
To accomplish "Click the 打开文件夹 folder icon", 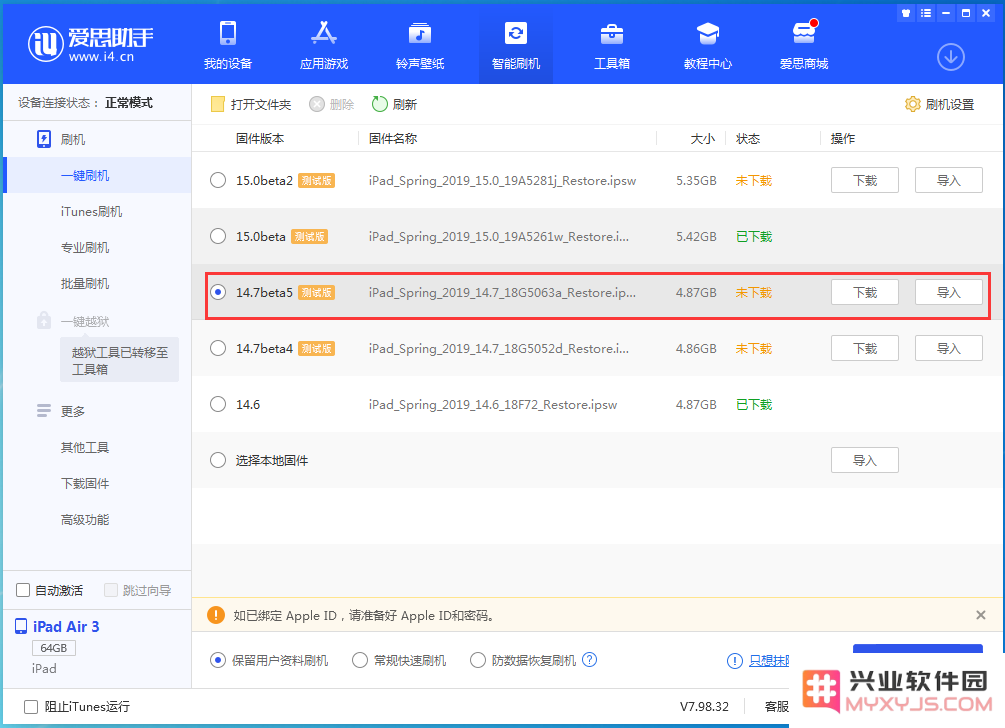I will point(217,104).
